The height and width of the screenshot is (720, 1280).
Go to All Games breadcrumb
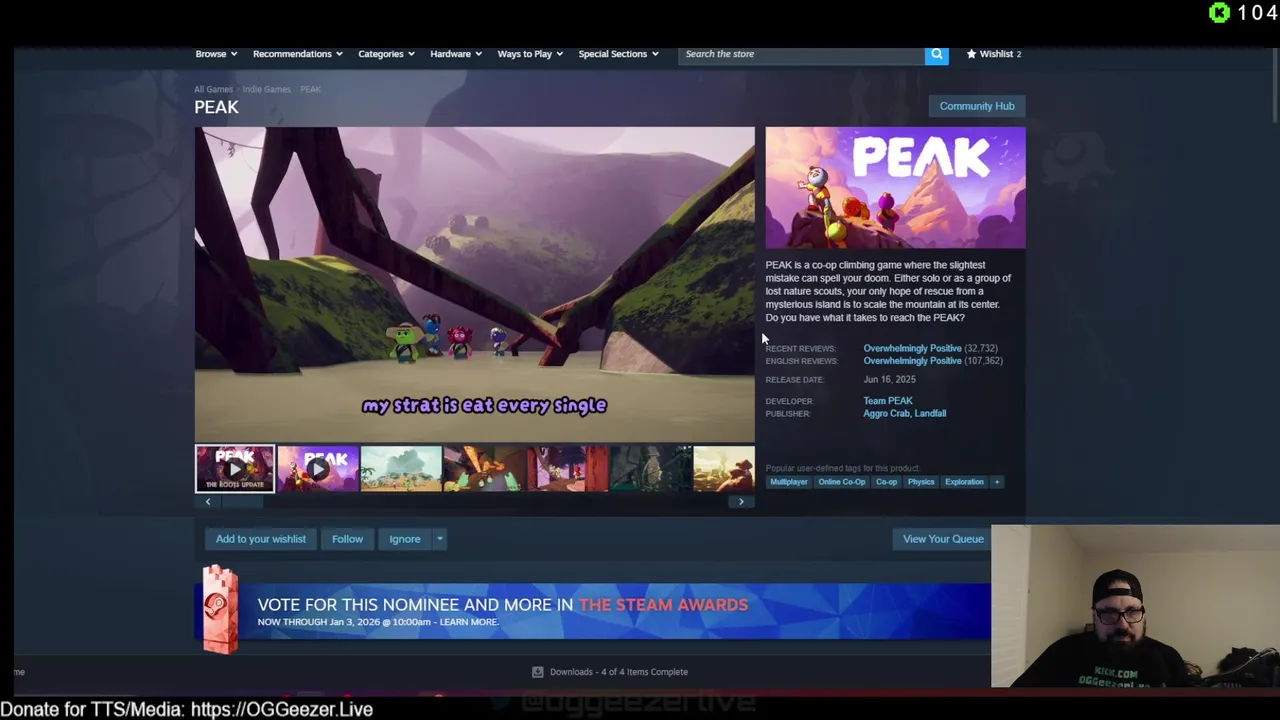pyautogui.click(x=213, y=89)
